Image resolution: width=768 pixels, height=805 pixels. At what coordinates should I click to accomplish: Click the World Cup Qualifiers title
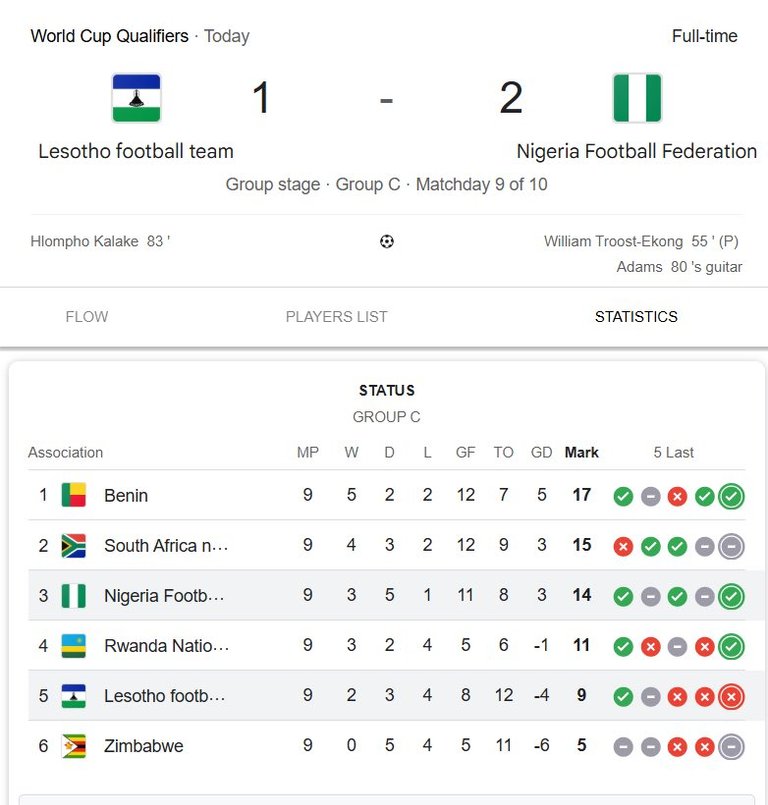point(109,36)
